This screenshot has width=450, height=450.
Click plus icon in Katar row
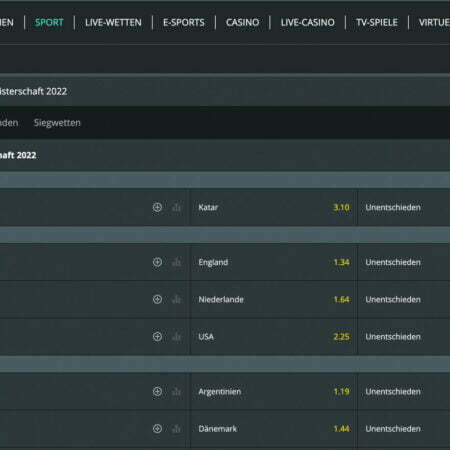[x=157, y=207]
